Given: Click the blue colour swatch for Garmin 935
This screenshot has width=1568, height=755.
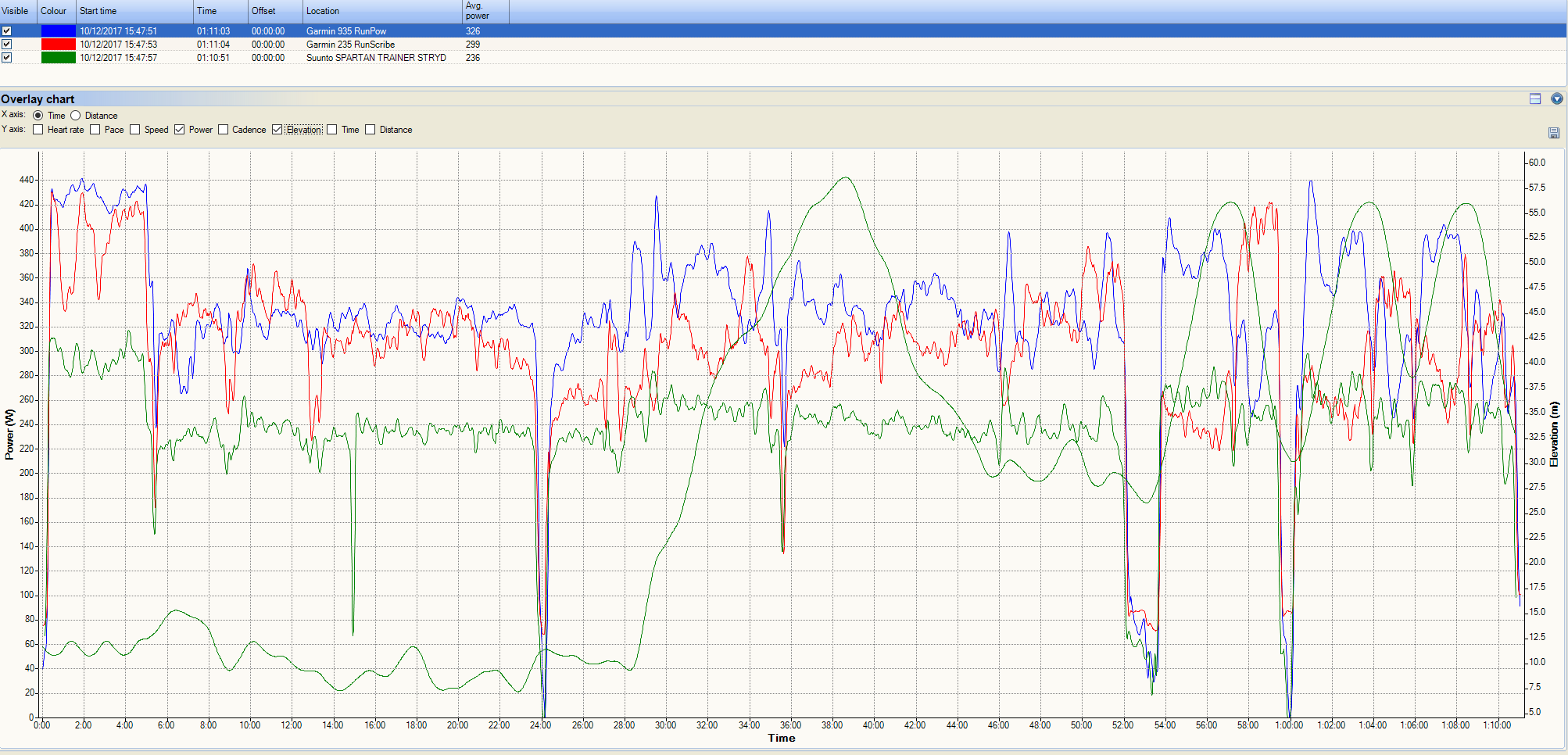Looking at the screenshot, I should (58, 31).
